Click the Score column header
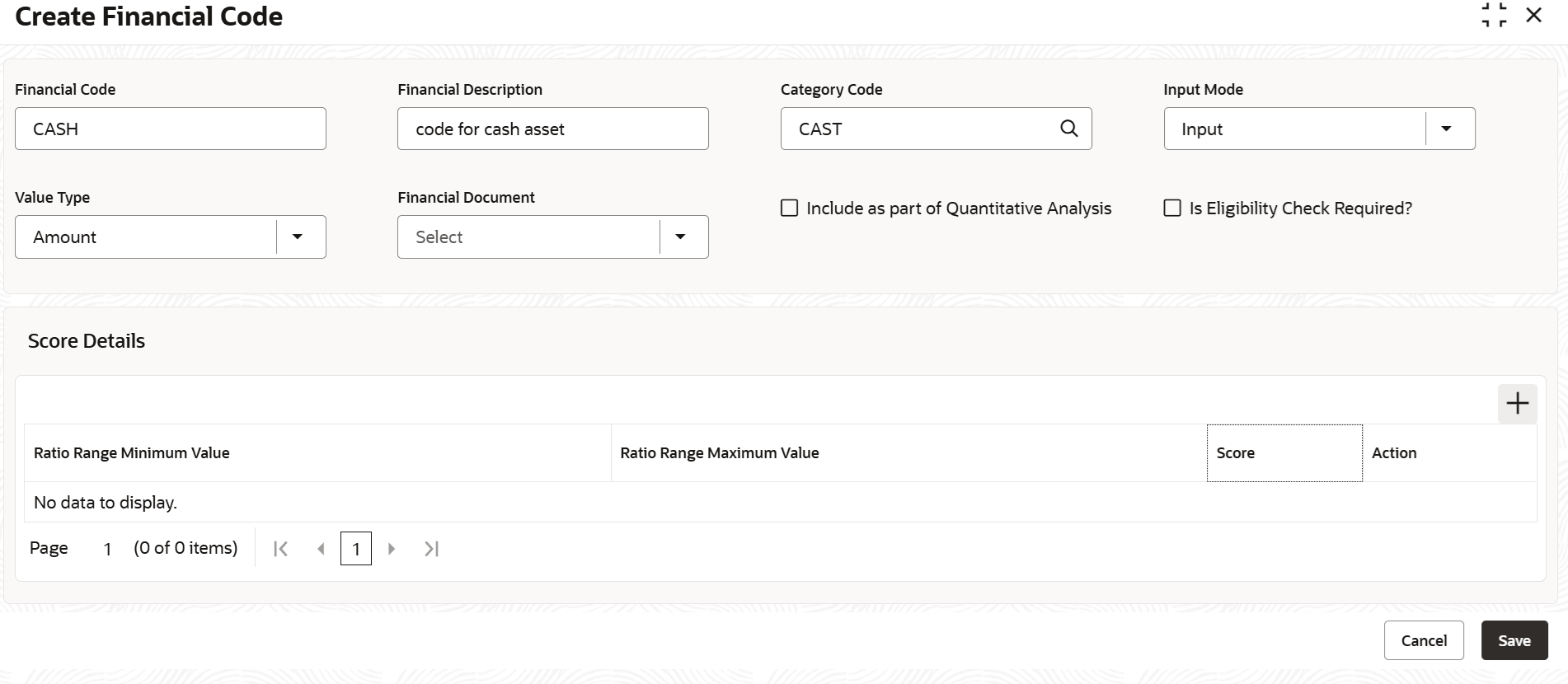The width and height of the screenshot is (1568, 684). point(1284,453)
